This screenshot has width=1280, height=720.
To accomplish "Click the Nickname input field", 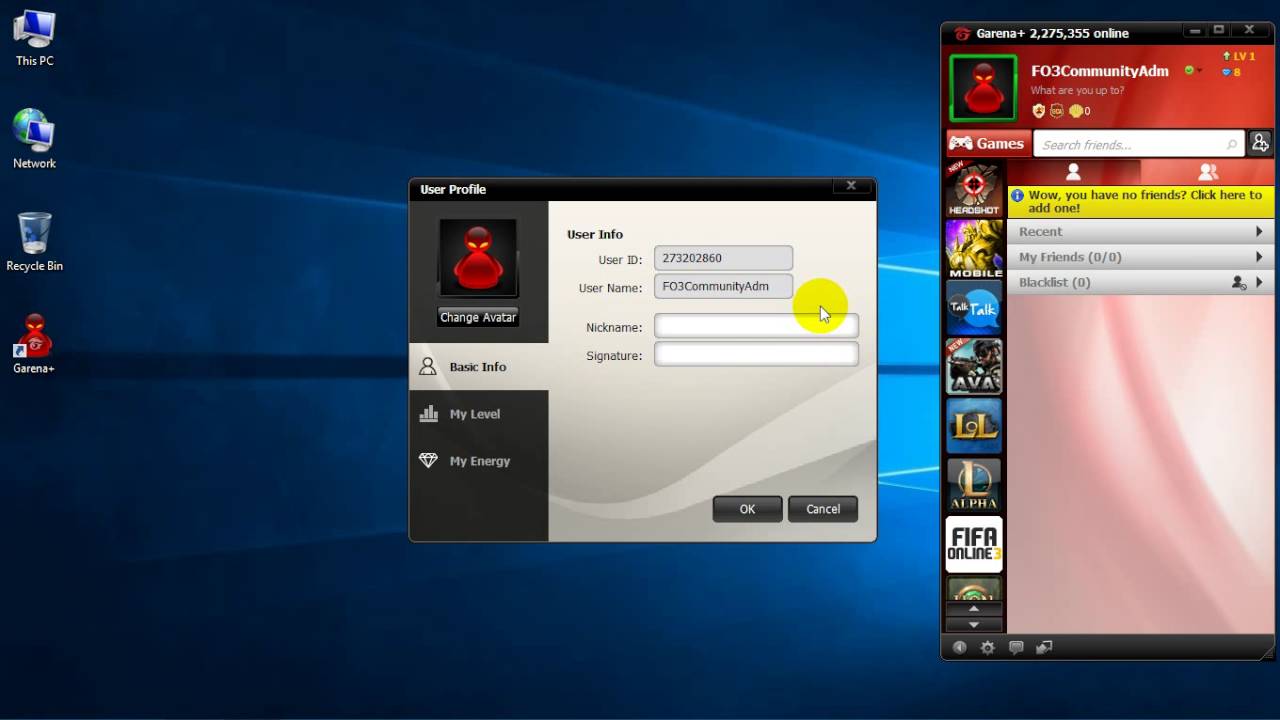I will click(756, 326).
